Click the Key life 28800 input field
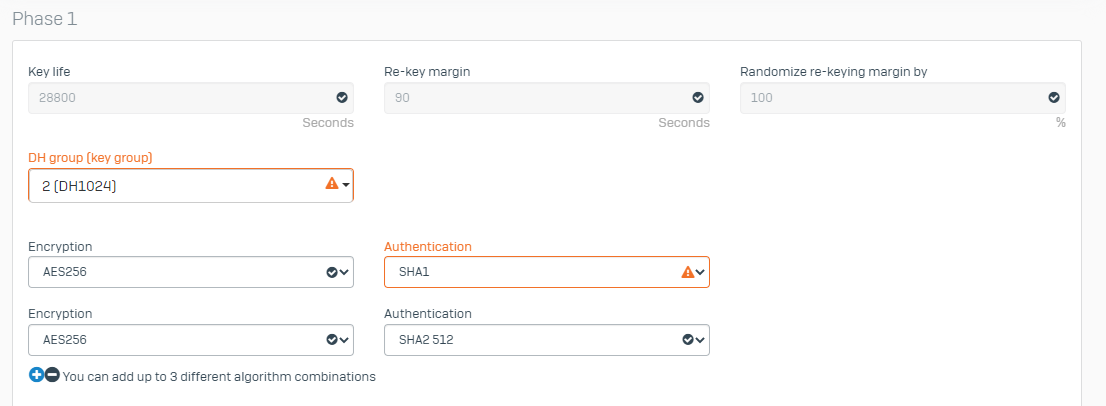Image resolution: width=1106 pixels, height=406 pixels. 191,98
